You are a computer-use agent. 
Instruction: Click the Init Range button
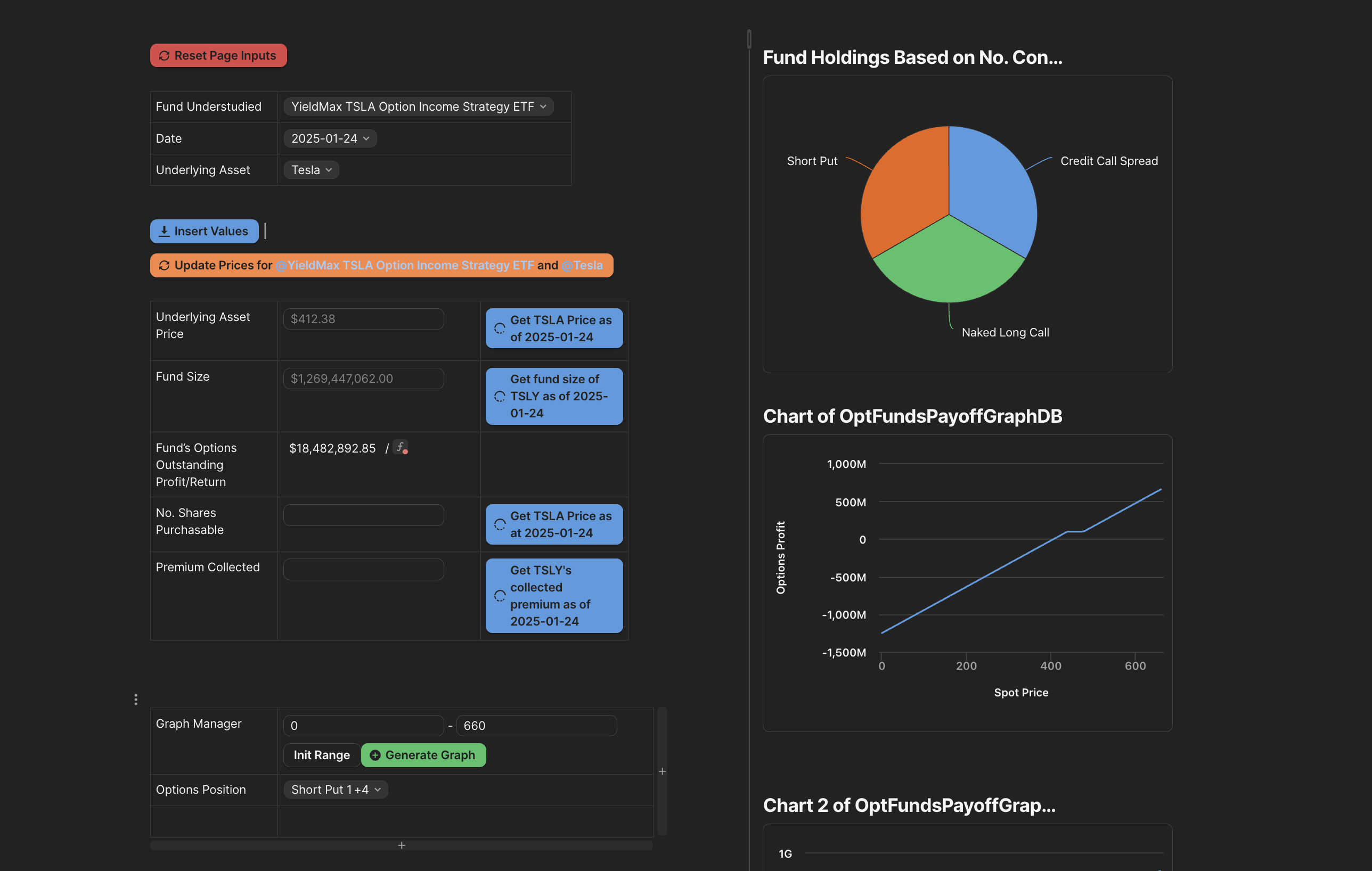coord(321,755)
